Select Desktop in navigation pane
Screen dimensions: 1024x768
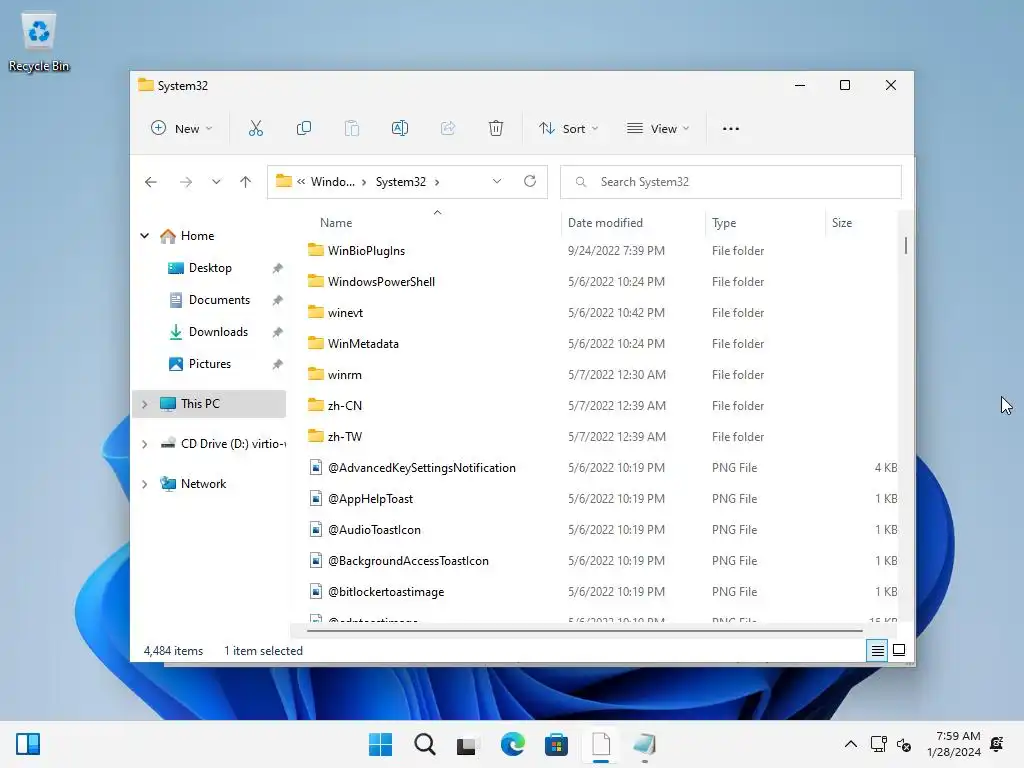[210, 268]
